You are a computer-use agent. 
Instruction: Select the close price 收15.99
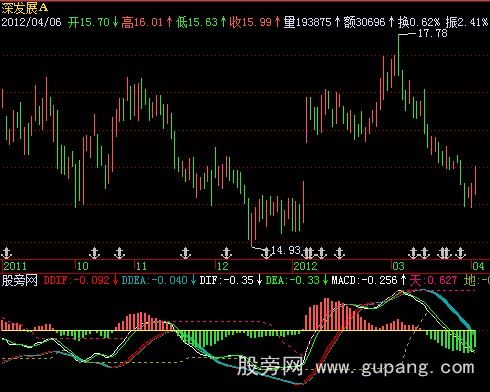tap(251, 22)
